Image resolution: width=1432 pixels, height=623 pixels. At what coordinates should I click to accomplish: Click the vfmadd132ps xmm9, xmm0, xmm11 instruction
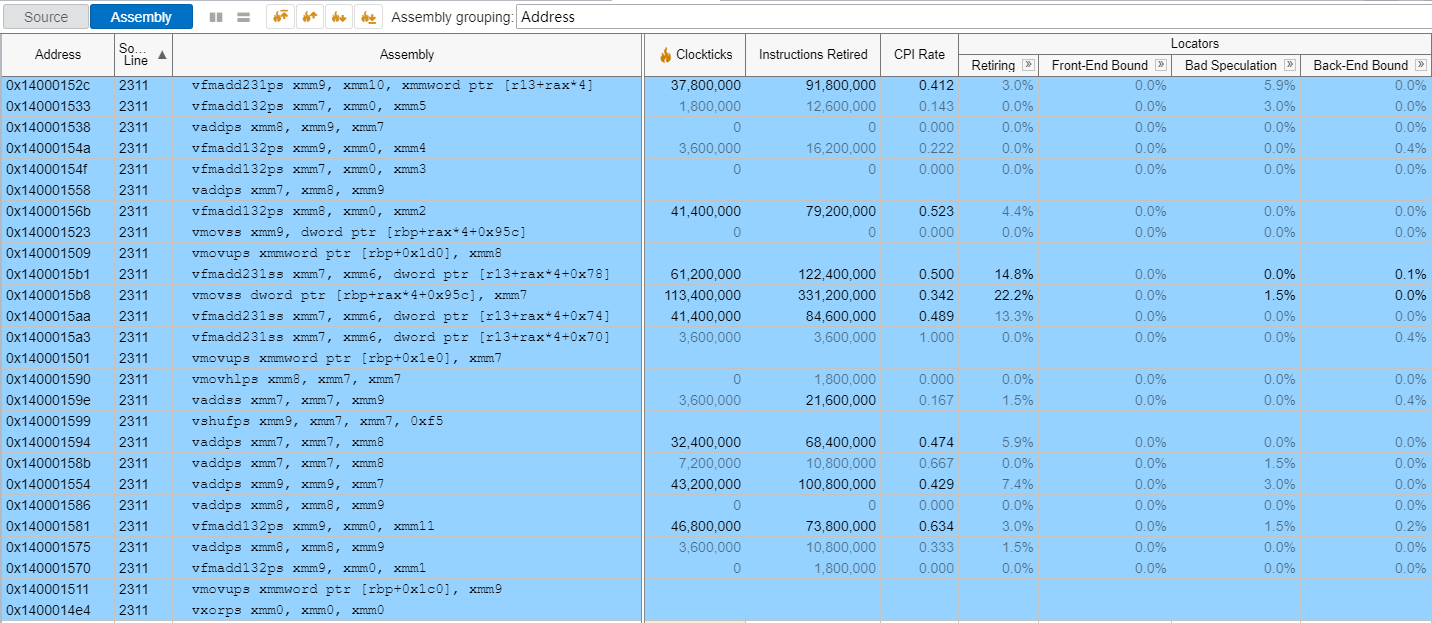[x=313, y=527]
